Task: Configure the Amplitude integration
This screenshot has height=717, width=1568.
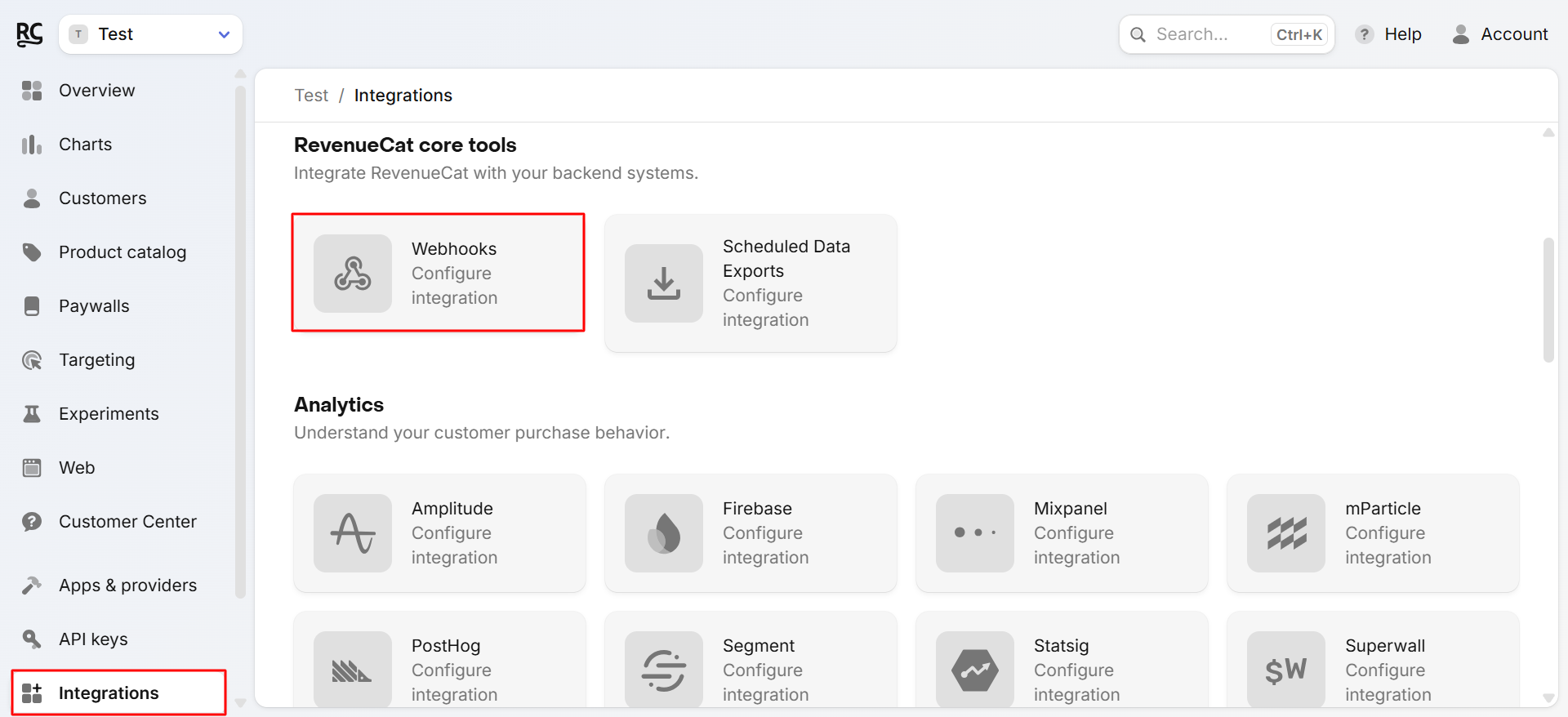Action: coord(439,533)
